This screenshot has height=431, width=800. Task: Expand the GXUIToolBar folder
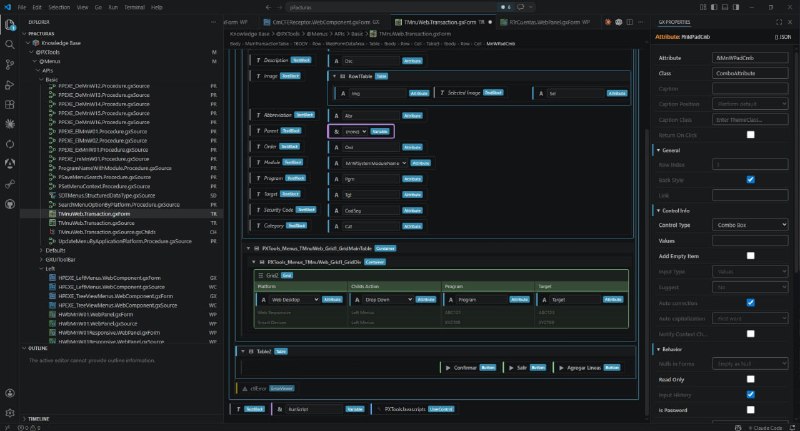pos(42,260)
